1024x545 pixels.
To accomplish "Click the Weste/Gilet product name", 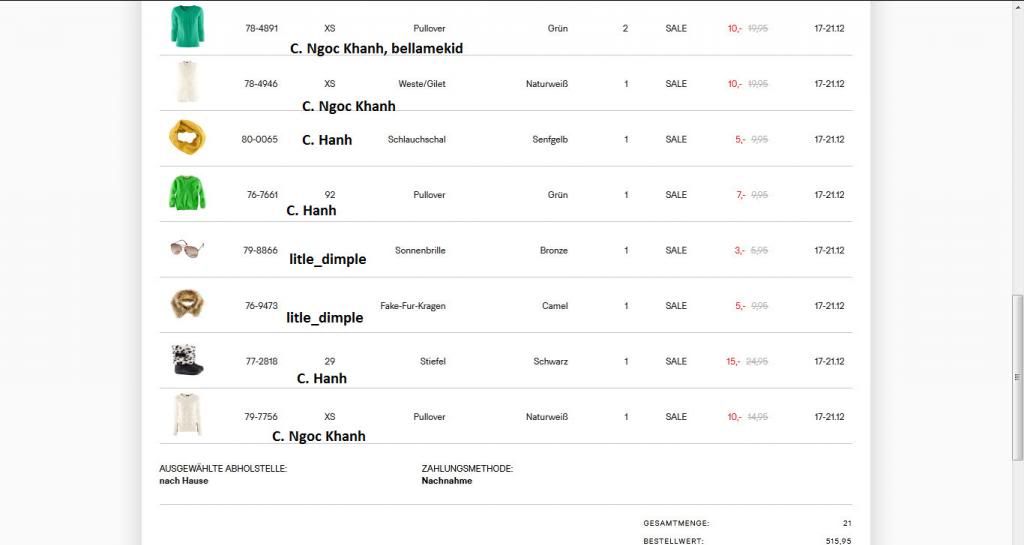I will 422,84.
